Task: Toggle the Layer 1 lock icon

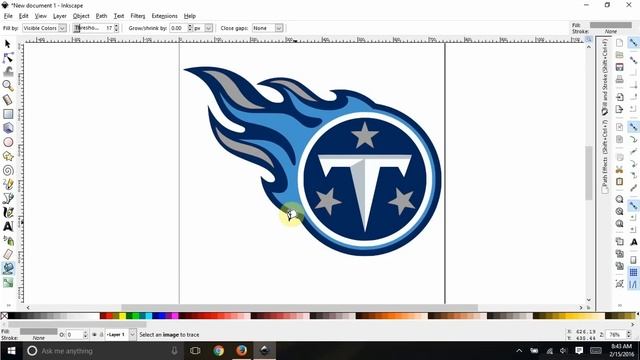Action: coord(101,334)
